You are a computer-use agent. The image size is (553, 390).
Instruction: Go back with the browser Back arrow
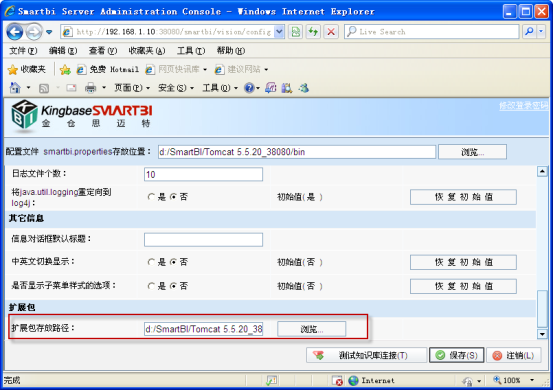15,32
